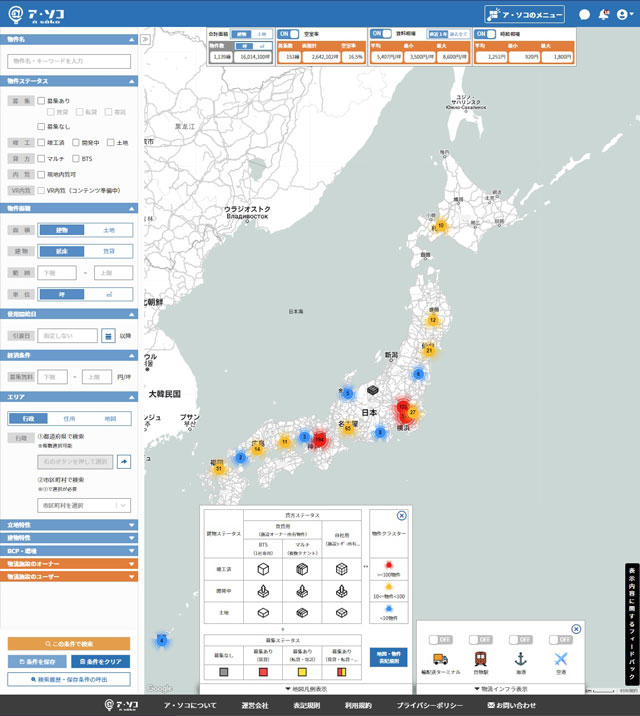Check the BTS checkbox
Viewport: 640px width, 716px height.
tap(76, 158)
